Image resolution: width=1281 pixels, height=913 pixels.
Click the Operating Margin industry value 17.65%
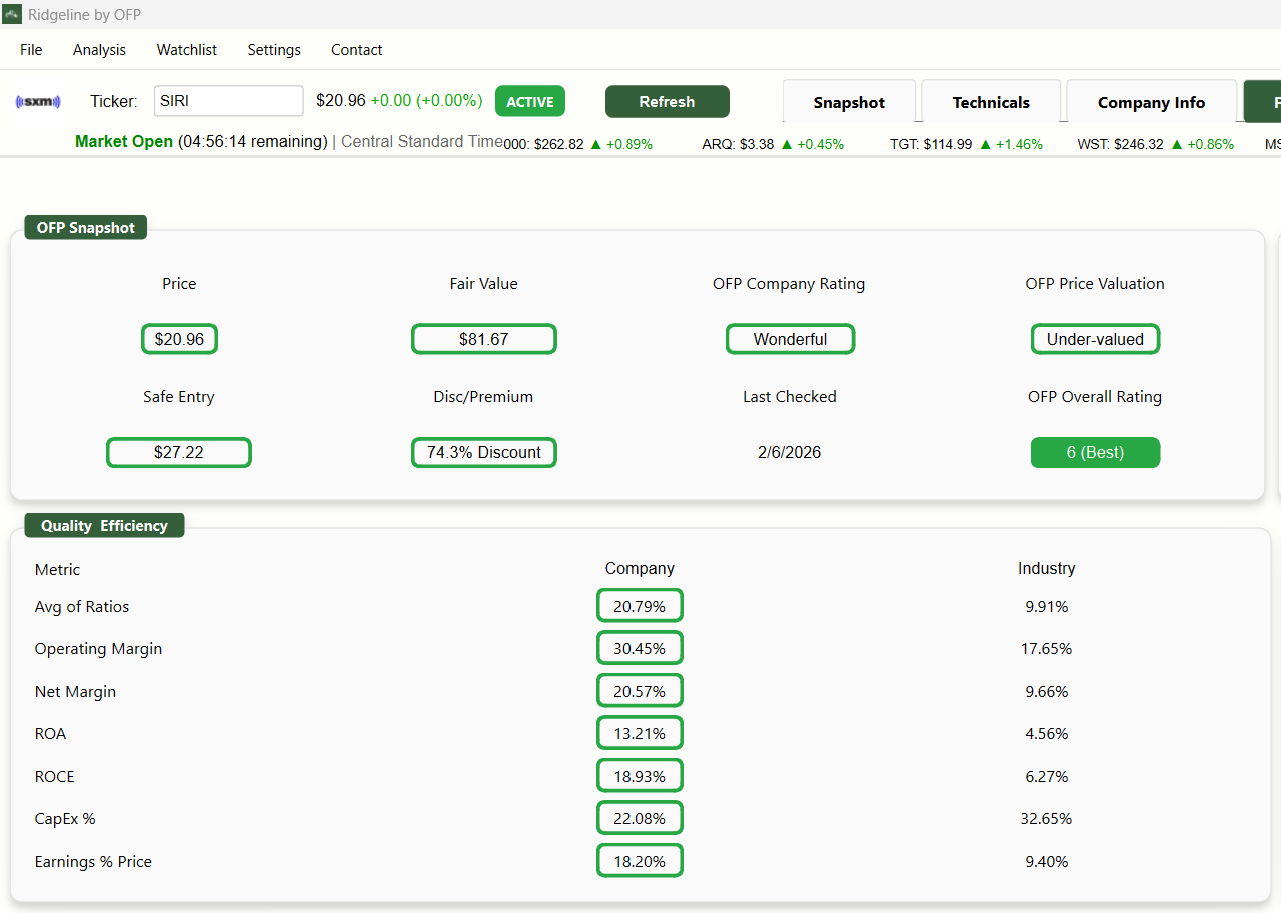pos(1046,648)
